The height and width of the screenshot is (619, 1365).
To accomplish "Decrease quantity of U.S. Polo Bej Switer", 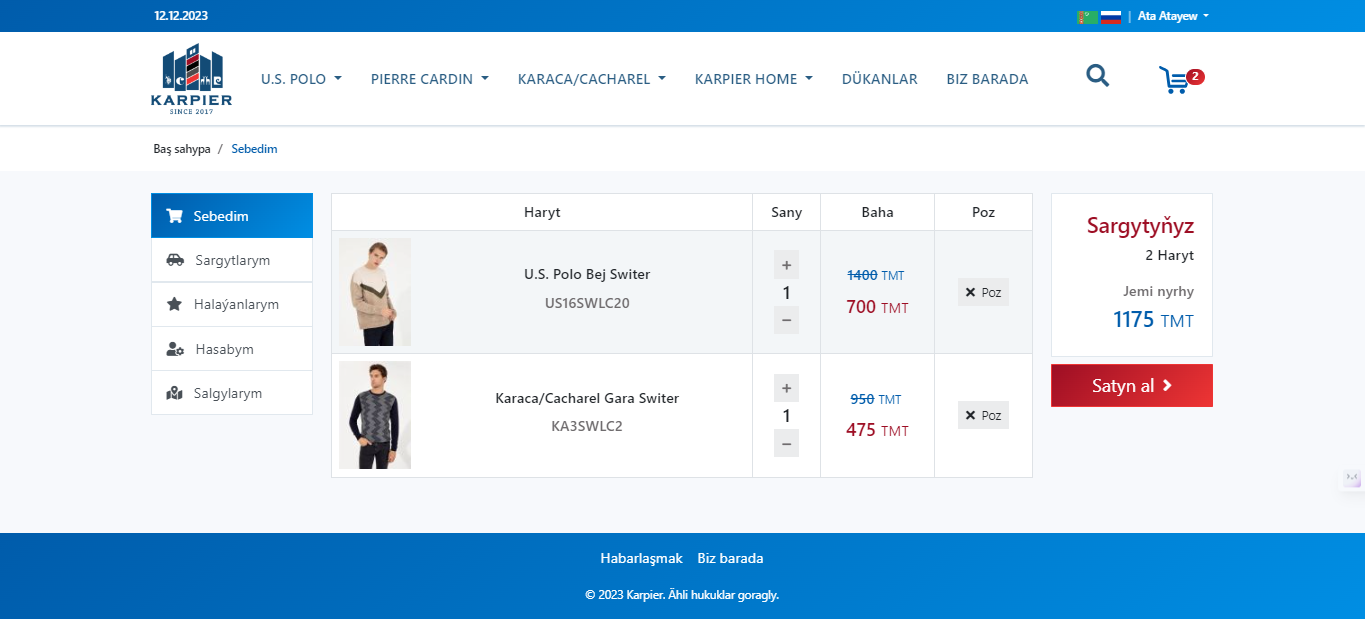I will click(x=786, y=320).
